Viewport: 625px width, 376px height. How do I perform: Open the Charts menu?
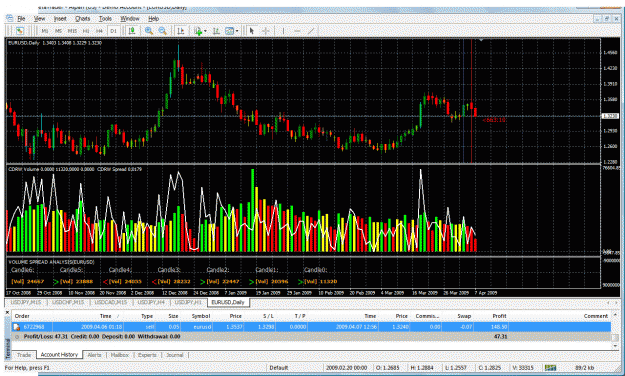[x=83, y=18]
